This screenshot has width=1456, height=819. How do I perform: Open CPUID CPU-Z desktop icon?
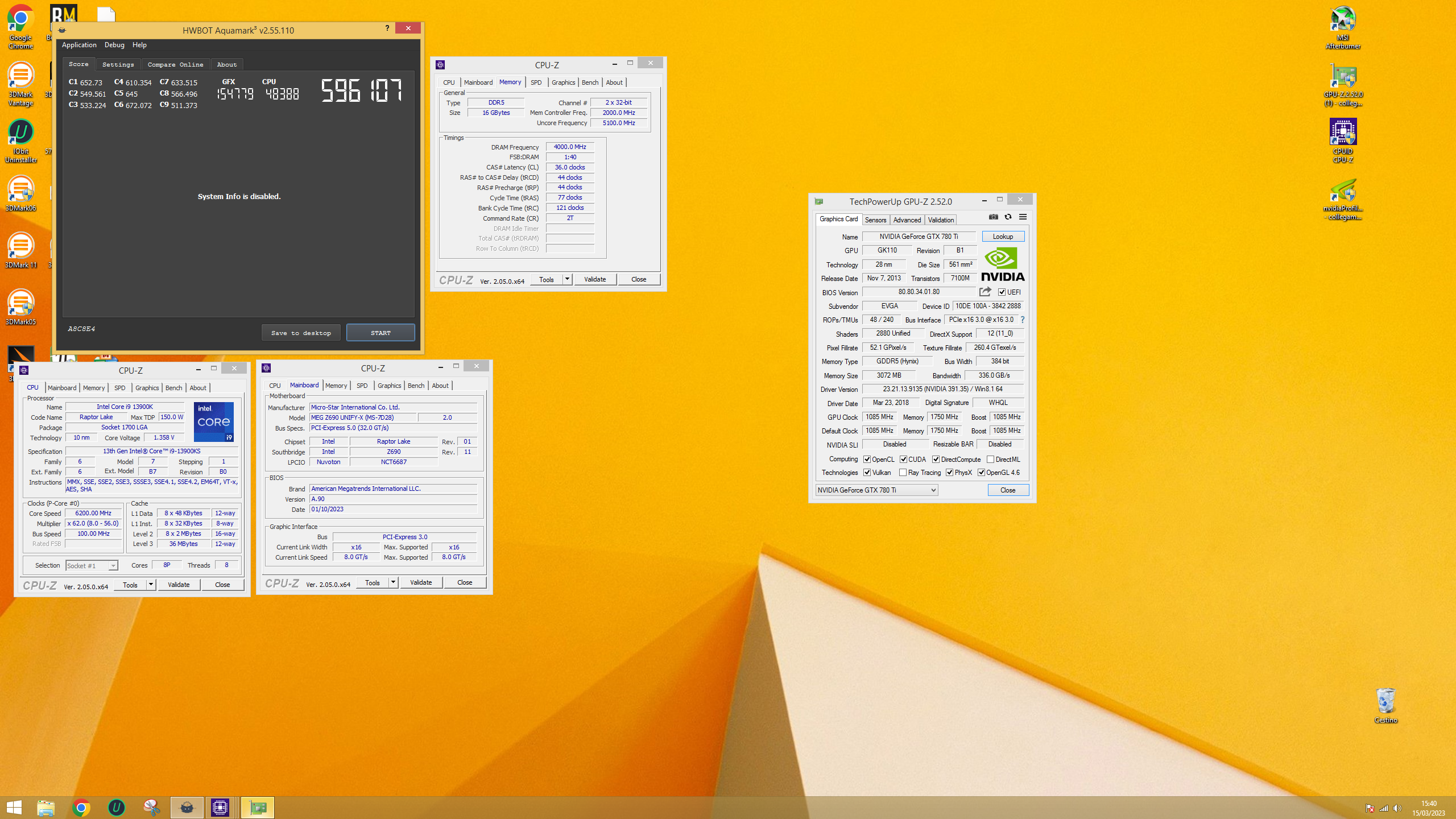1343,140
